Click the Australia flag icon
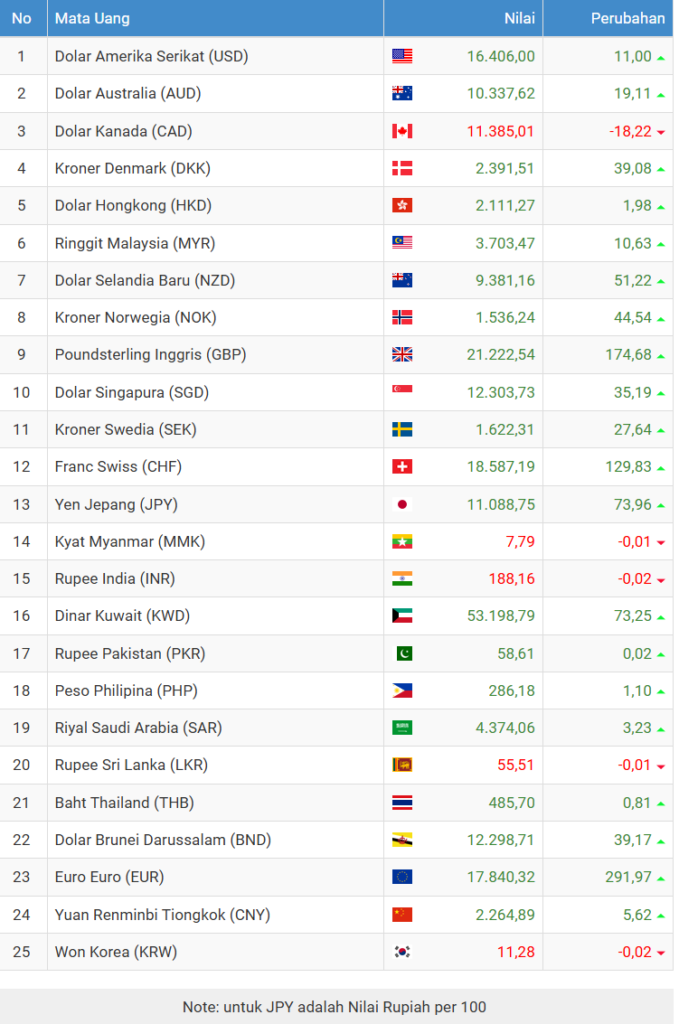The height and width of the screenshot is (1024, 679). click(x=402, y=93)
